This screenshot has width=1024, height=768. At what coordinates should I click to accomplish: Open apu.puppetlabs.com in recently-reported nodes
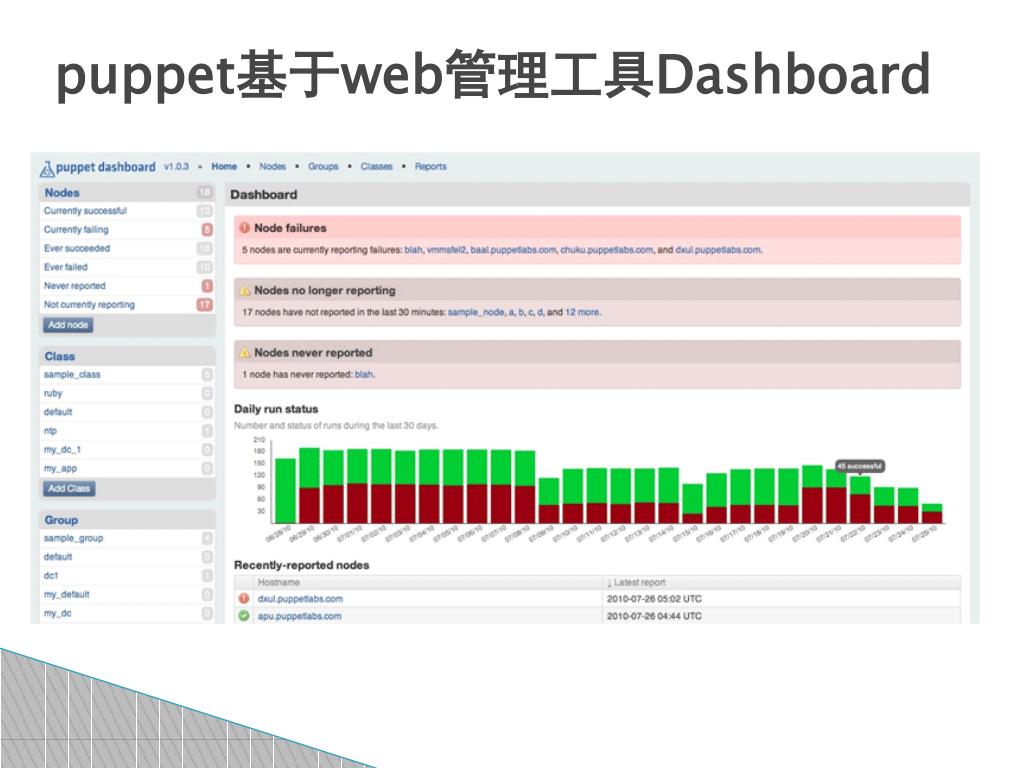click(299, 616)
